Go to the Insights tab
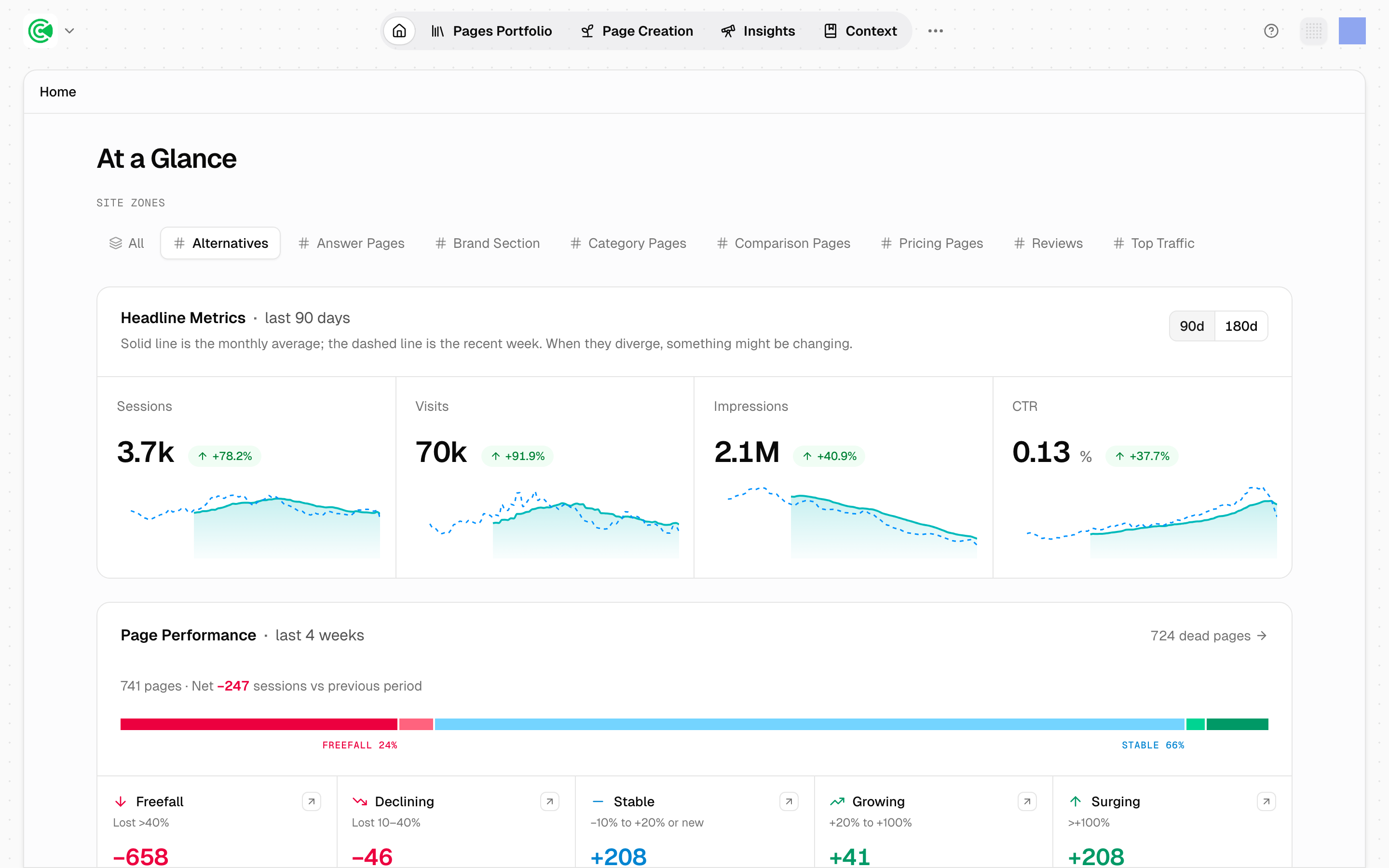Viewport: 1389px width, 868px height. (x=758, y=31)
